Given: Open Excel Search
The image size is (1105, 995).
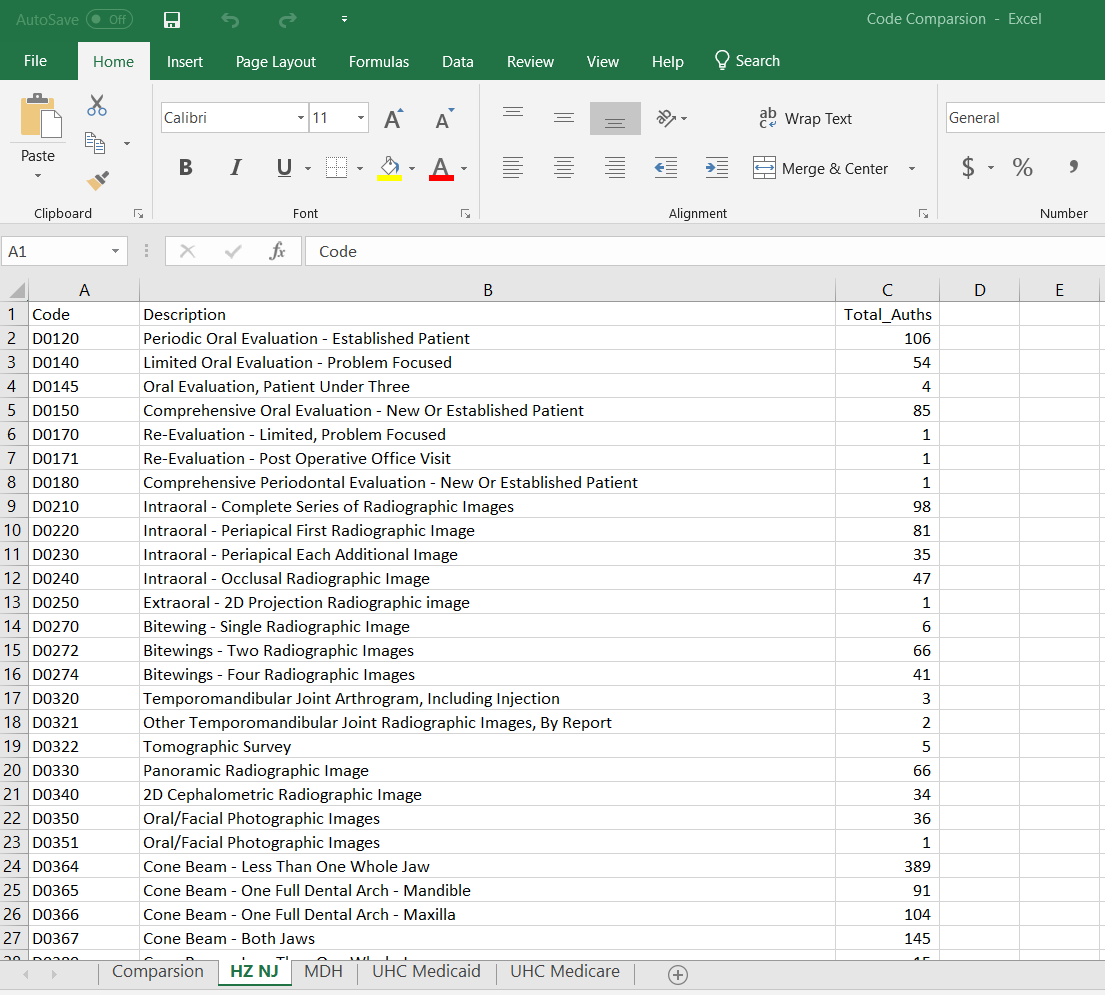Looking at the screenshot, I should tap(747, 60).
